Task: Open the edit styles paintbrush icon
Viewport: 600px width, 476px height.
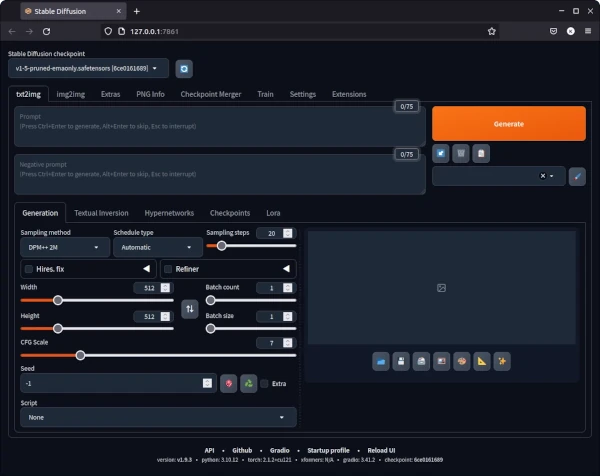Action: [x=577, y=176]
